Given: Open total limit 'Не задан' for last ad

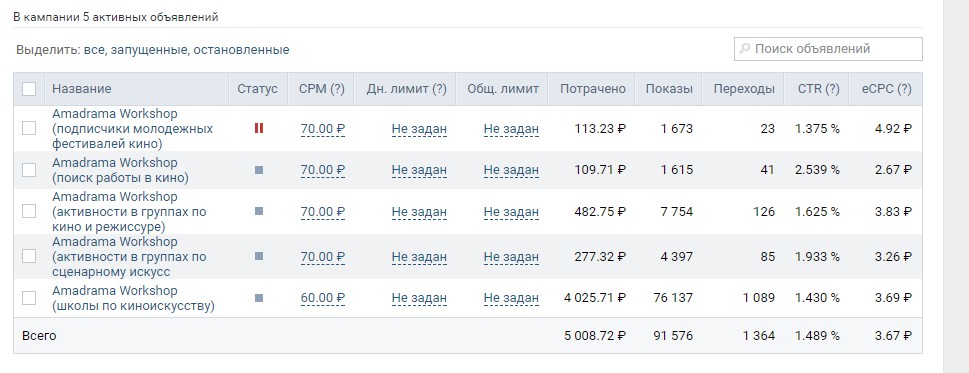Looking at the screenshot, I should point(511,298).
